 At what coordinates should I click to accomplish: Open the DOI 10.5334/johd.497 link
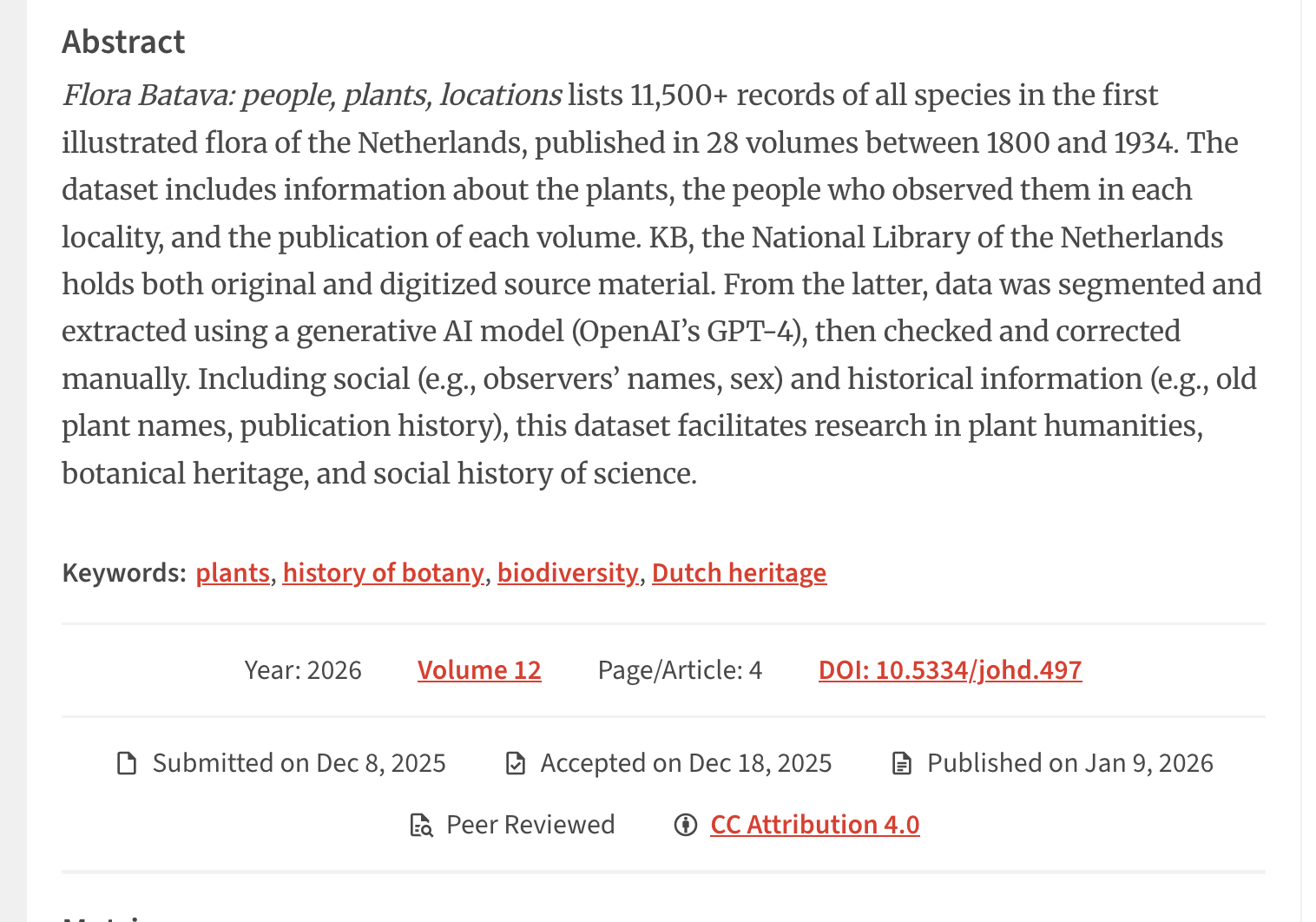pyautogui.click(x=950, y=670)
